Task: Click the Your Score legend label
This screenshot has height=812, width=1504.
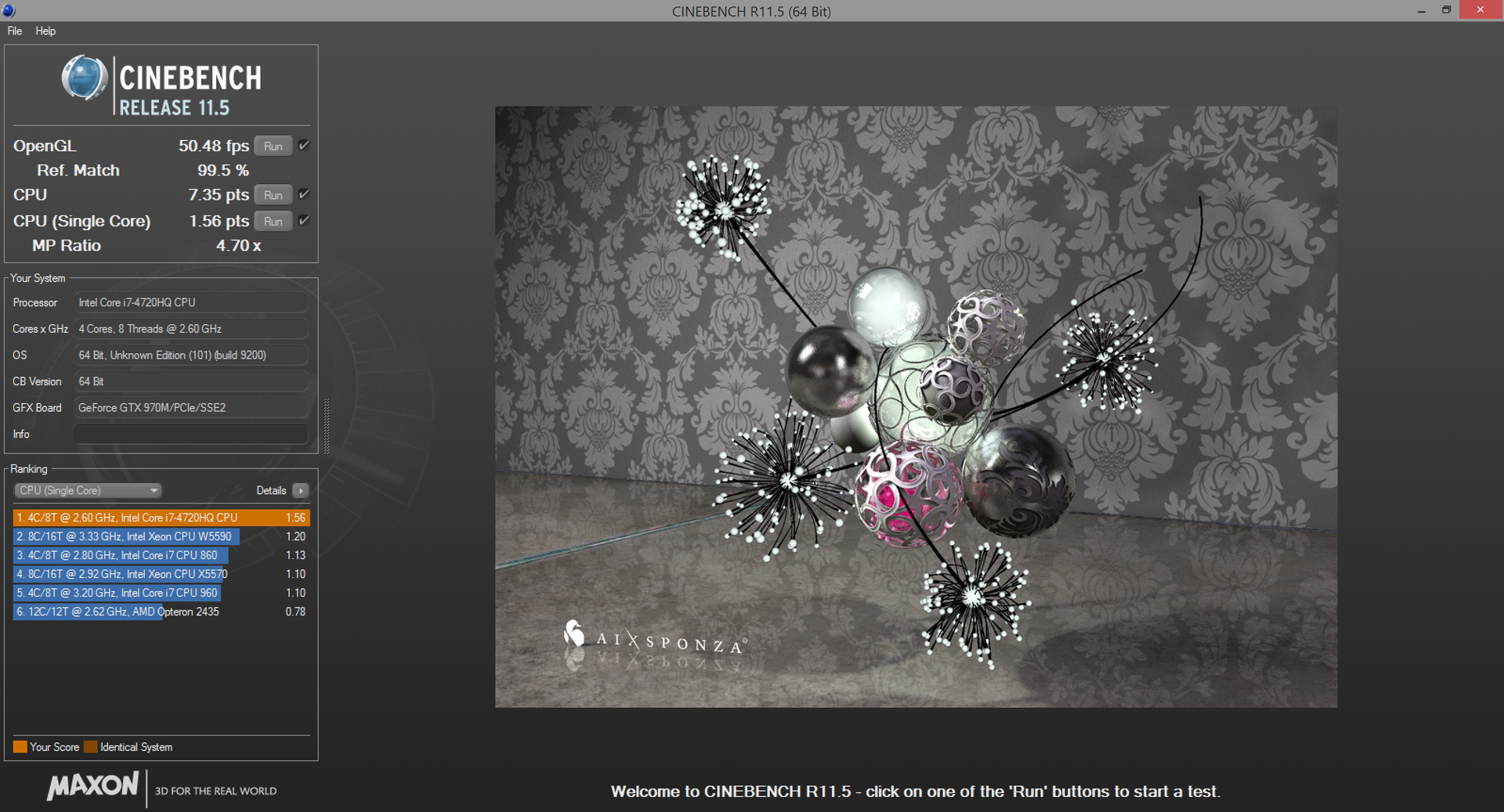Action: pos(54,747)
